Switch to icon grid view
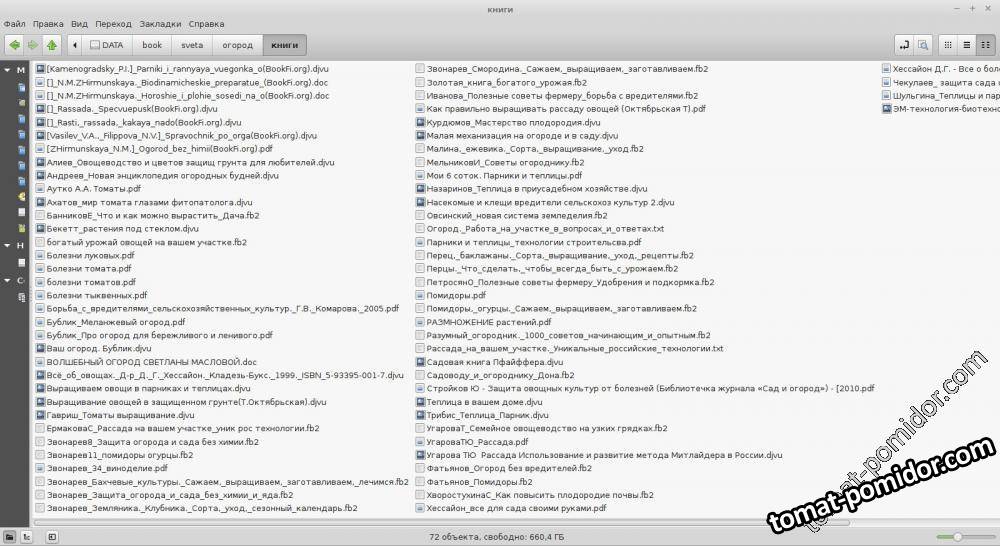Viewport: 1000px width, 546px height. 946,45
